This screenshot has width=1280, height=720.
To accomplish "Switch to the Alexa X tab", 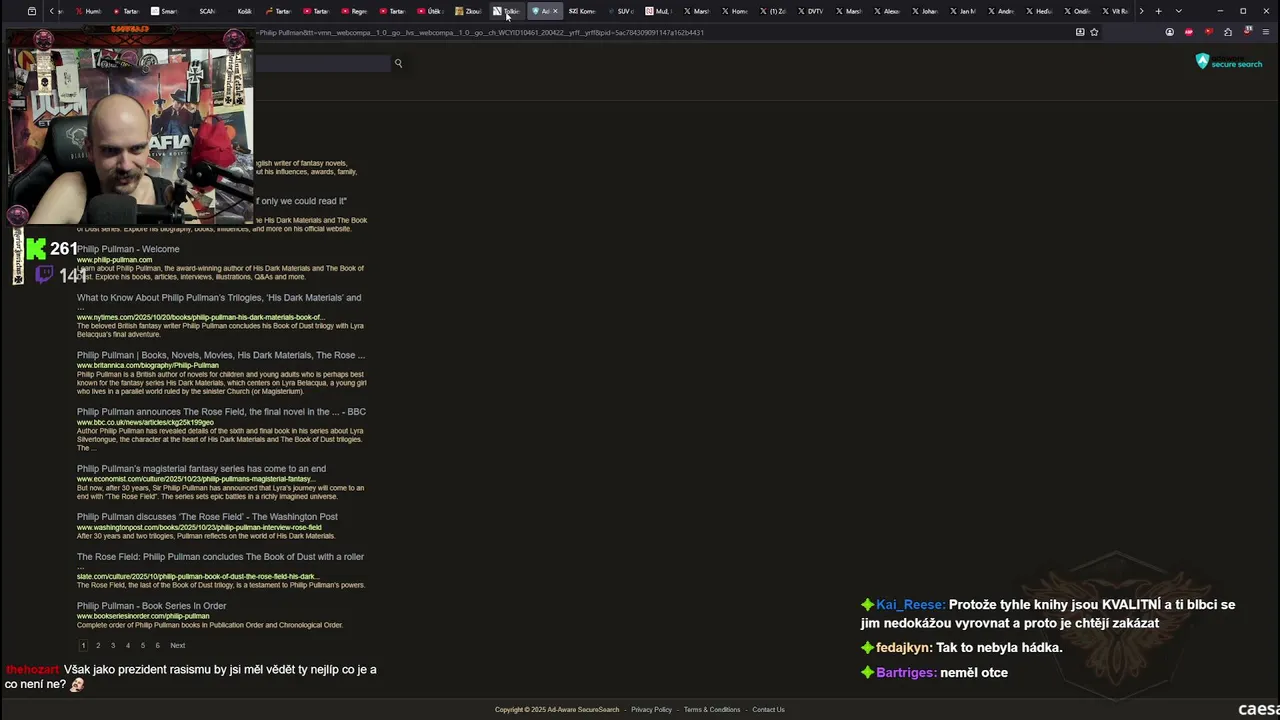I will [x=886, y=11].
